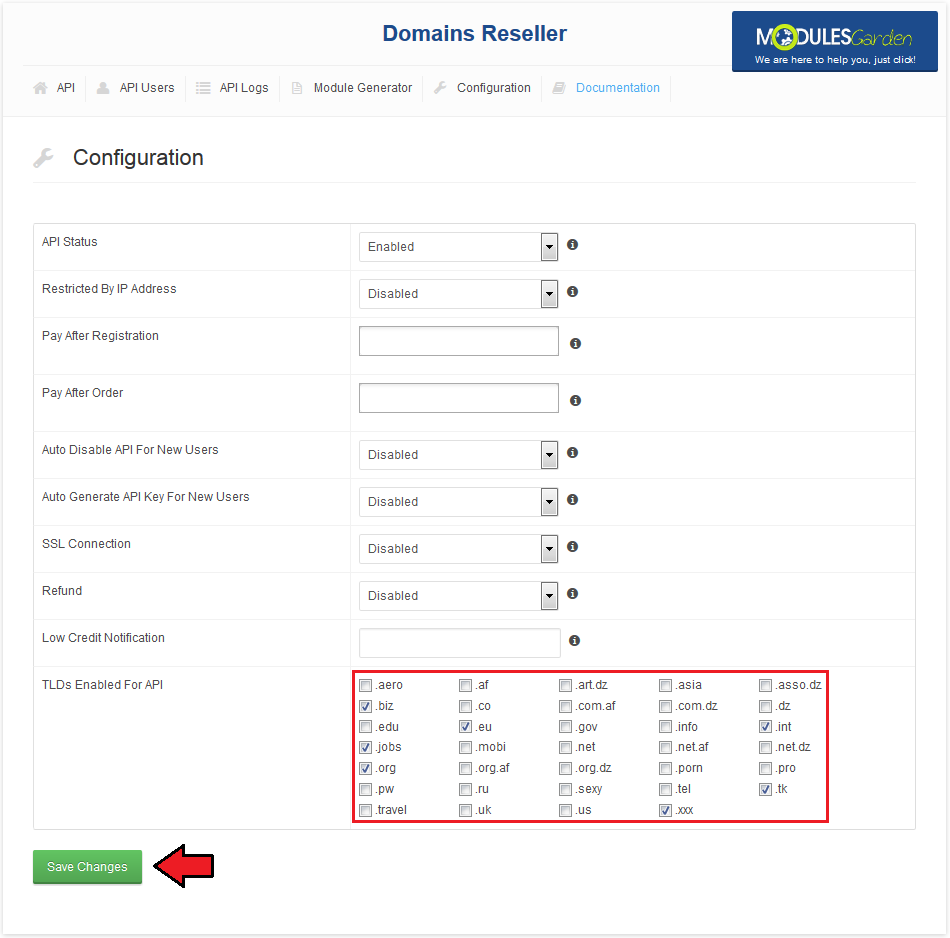Image resolution: width=950 pixels, height=938 pixels.
Task: Enable the .aero TLD checkbox
Action: tap(365, 685)
